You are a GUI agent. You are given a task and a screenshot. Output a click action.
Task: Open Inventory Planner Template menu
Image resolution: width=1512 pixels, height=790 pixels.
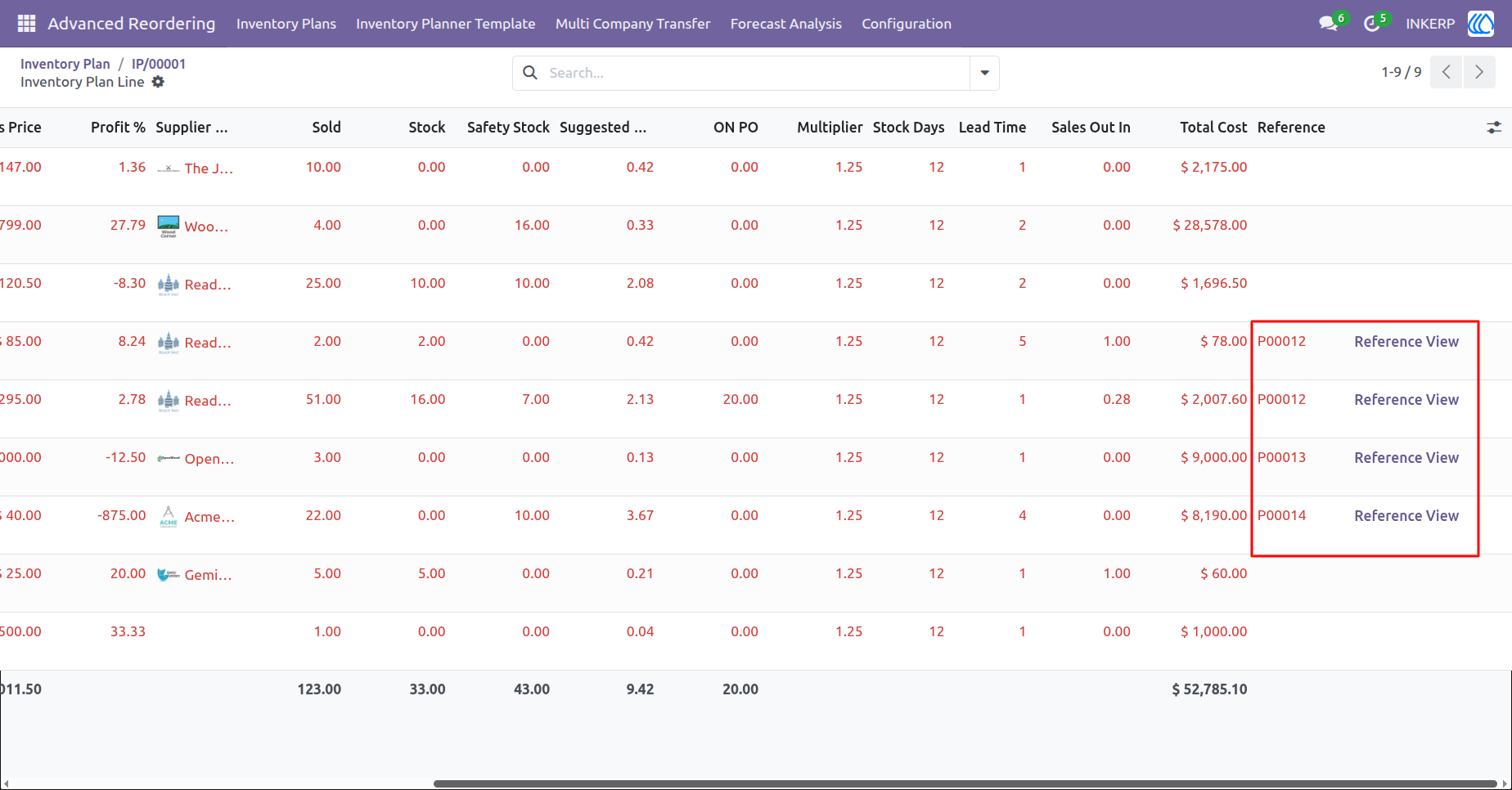click(x=446, y=24)
